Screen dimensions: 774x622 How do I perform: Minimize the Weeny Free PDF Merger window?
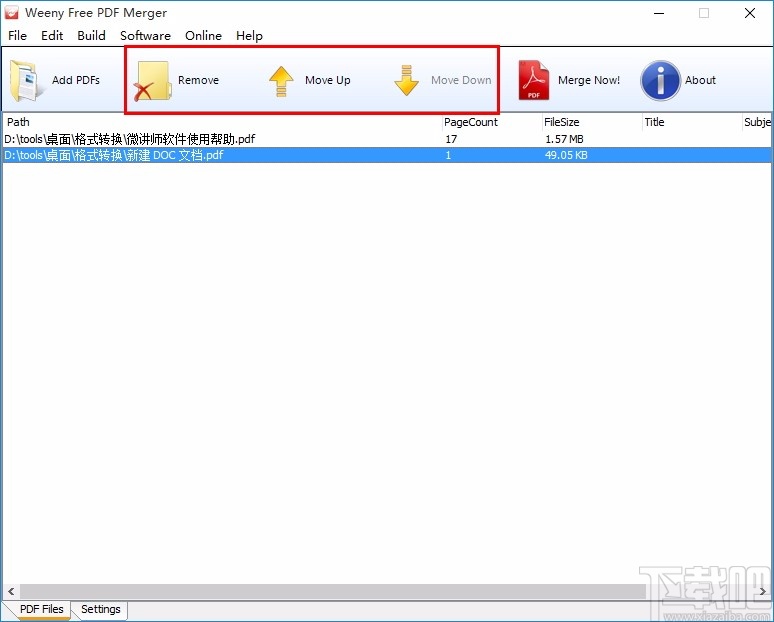(x=658, y=13)
